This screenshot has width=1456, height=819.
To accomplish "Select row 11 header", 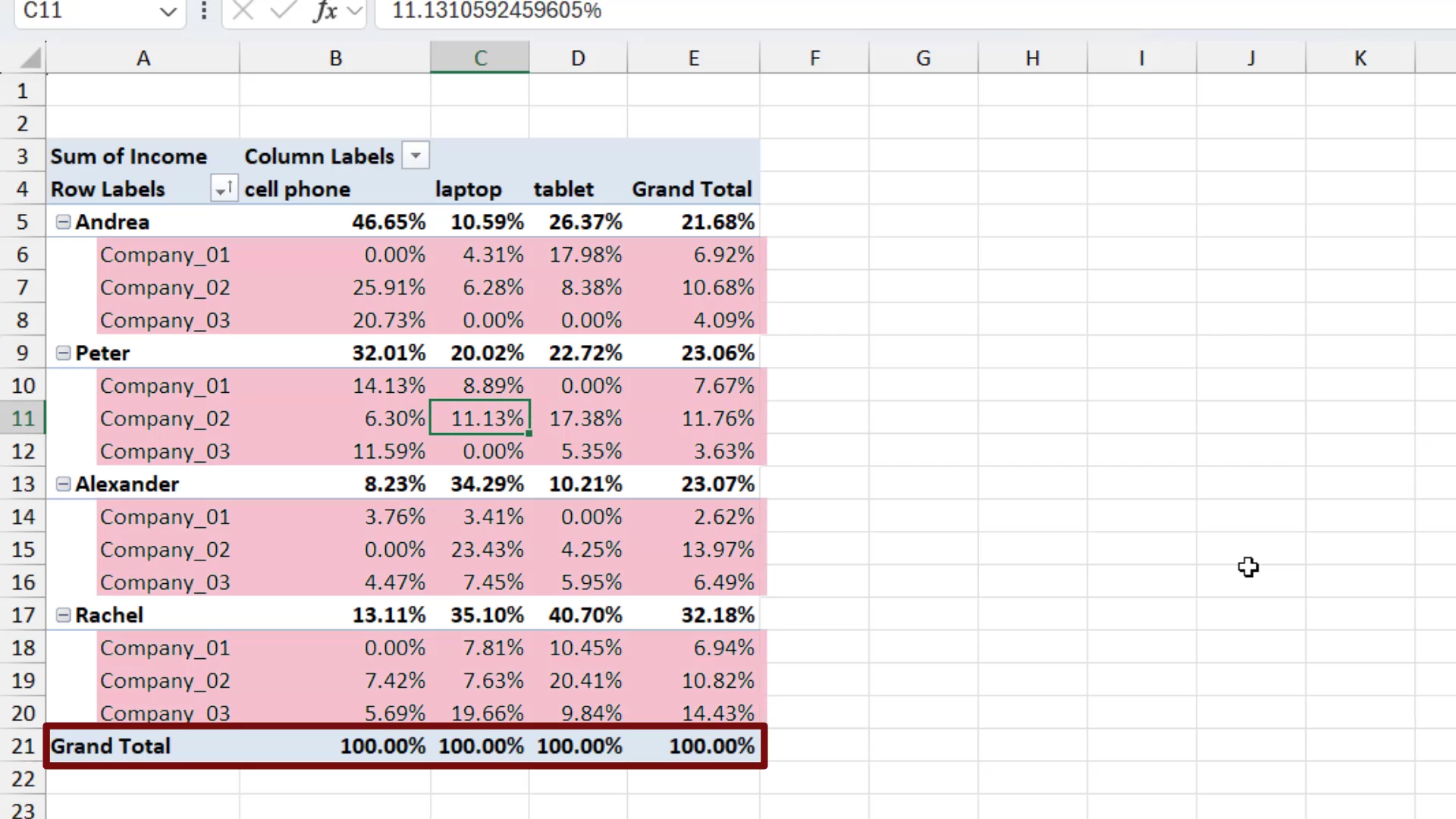I will [23, 419].
